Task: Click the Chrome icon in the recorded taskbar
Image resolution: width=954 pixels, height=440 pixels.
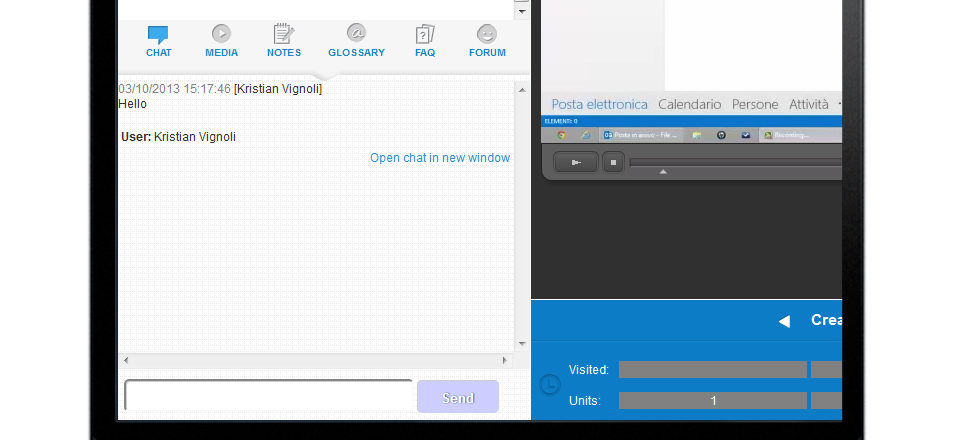Action: [x=562, y=135]
